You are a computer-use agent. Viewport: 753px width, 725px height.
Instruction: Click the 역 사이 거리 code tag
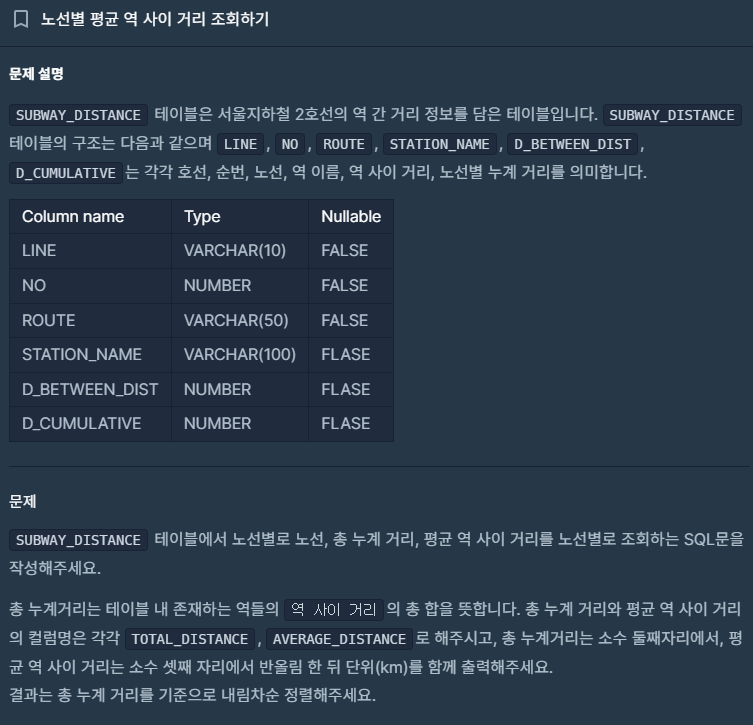(x=334, y=610)
